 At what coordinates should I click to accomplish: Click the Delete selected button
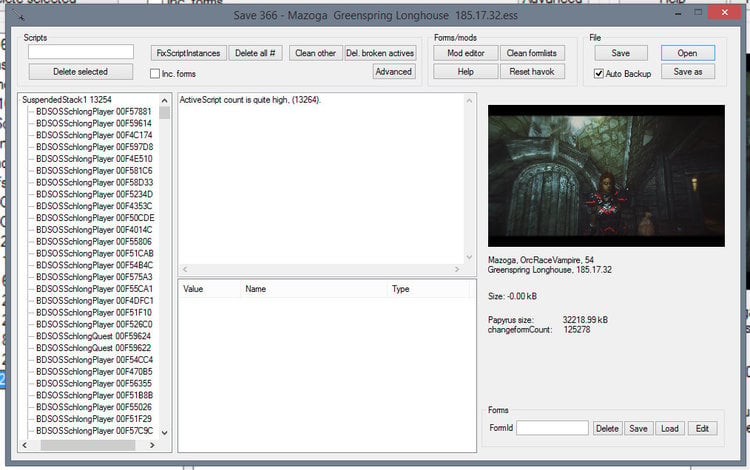pyautogui.click(x=80, y=72)
